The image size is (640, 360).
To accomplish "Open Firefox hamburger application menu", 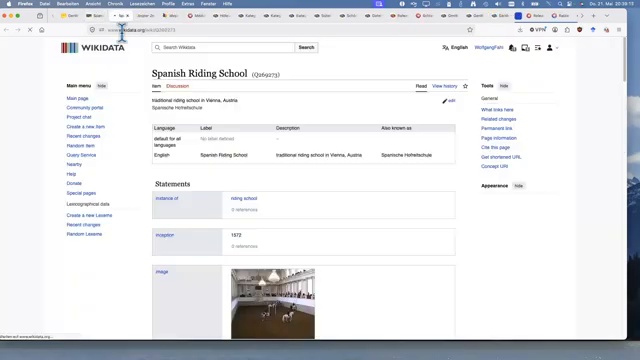I will coord(619,30).
